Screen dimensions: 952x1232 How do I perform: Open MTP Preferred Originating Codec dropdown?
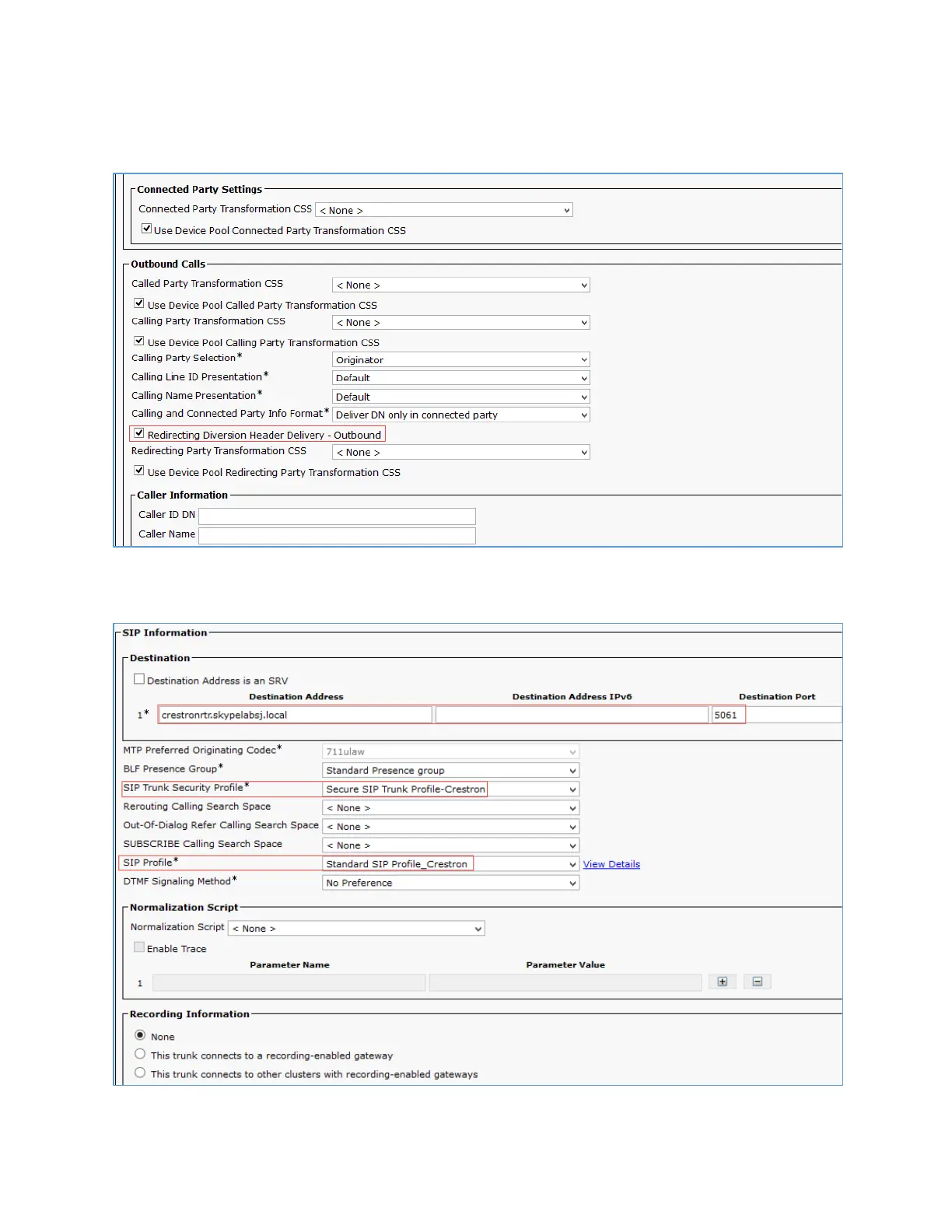pyautogui.click(x=451, y=751)
